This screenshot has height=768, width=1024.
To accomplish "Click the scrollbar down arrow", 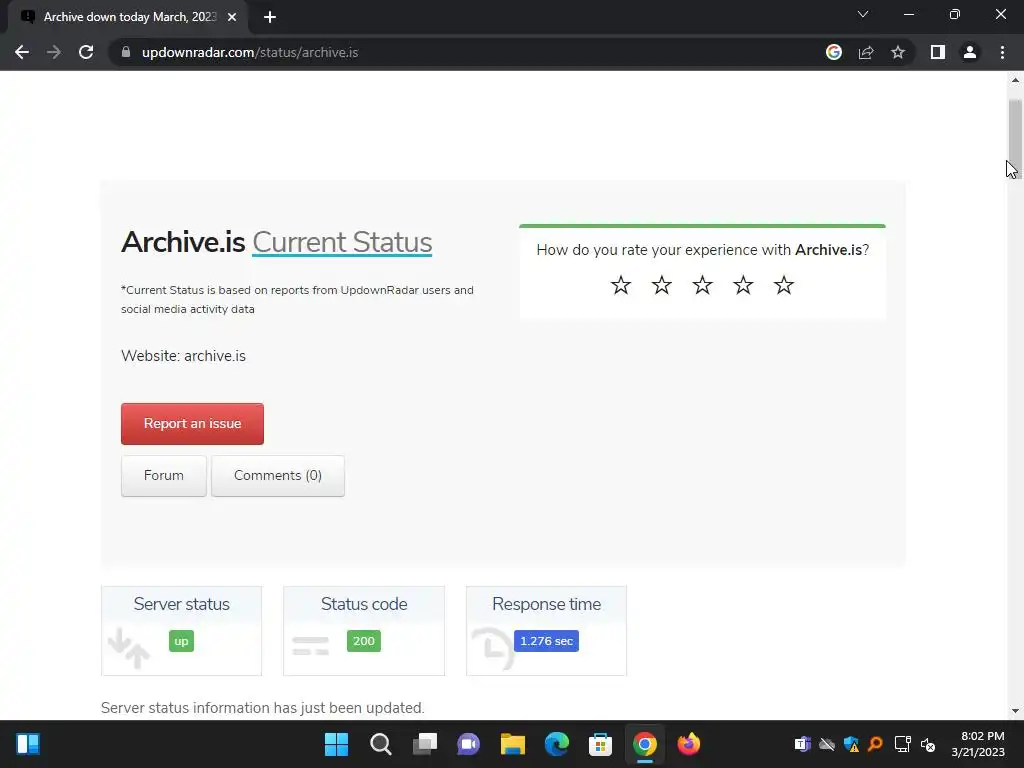I will [1015, 711].
